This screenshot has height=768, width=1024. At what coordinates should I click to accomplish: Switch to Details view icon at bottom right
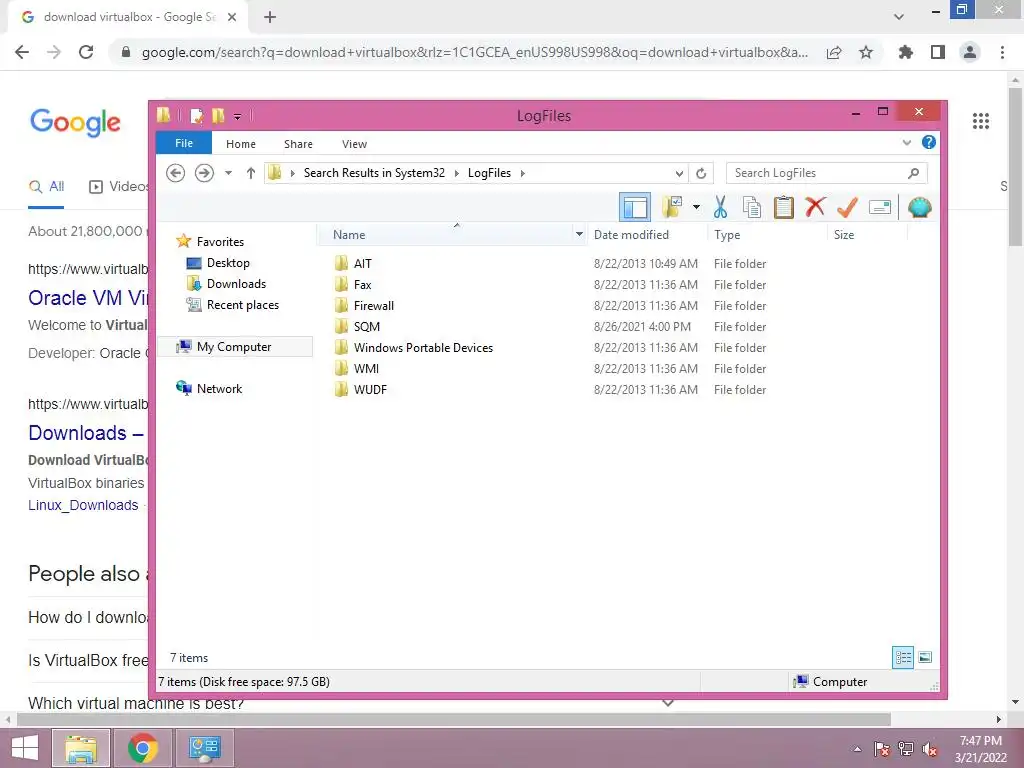click(x=903, y=657)
